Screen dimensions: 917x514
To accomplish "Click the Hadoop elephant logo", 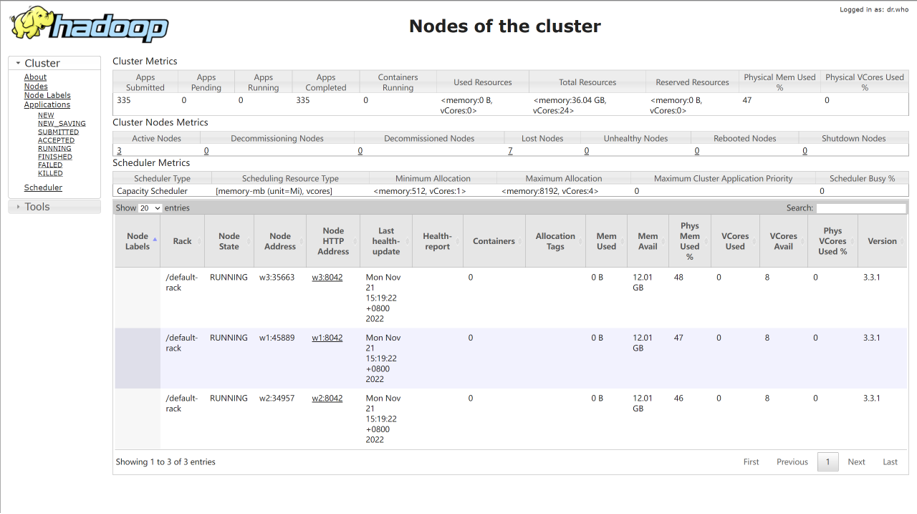I will pyautogui.click(x=89, y=25).
